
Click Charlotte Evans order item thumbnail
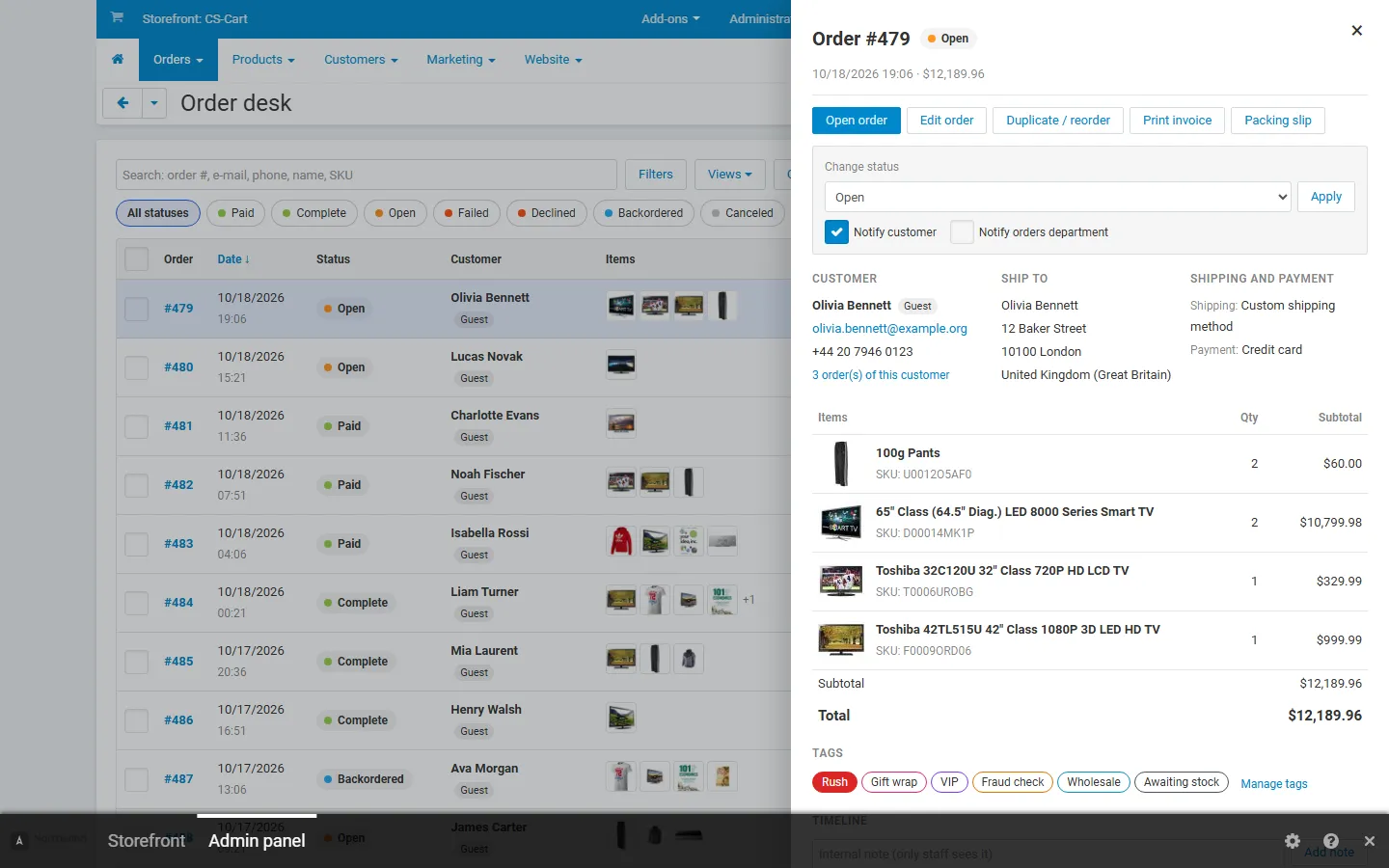pos(621,424)
